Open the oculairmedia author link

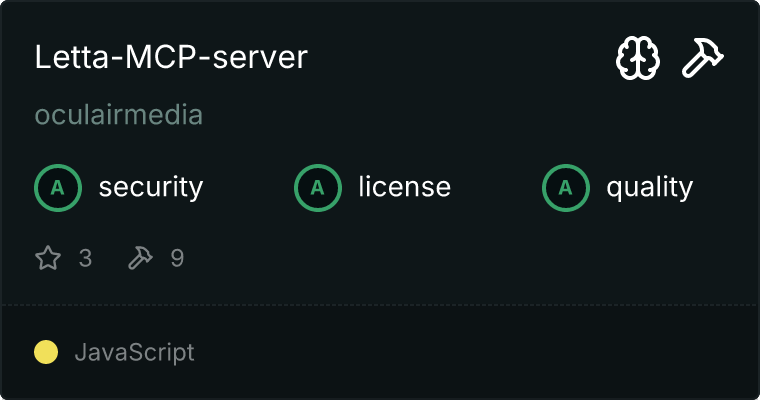[119, 115]
